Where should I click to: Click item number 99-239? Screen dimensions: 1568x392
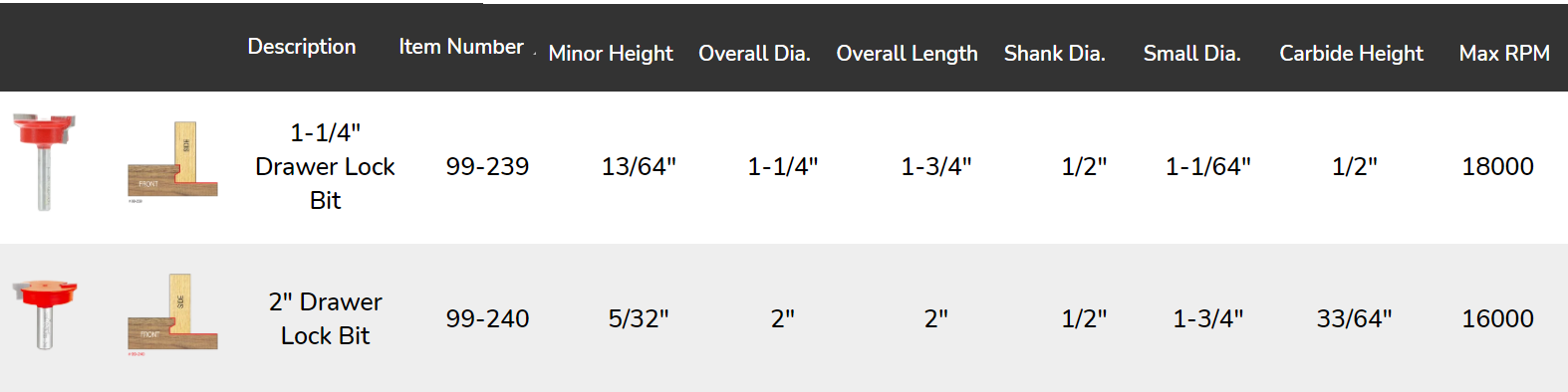tap(487, 166)
